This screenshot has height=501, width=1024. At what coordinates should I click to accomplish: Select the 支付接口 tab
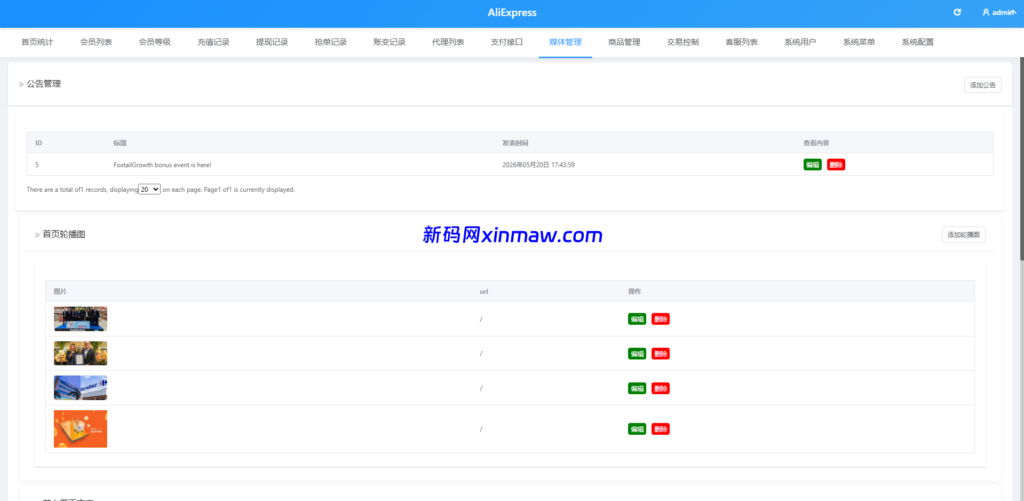pyautogui.click(x=507, y=42)
